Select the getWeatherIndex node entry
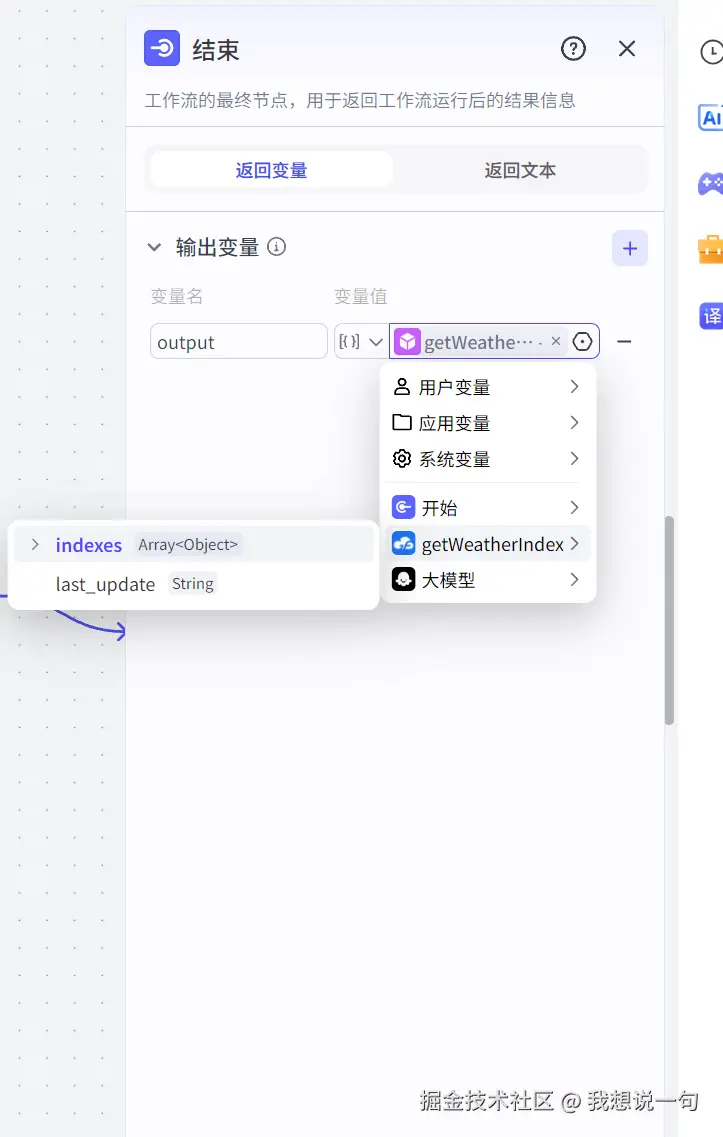 pos(487,544)
